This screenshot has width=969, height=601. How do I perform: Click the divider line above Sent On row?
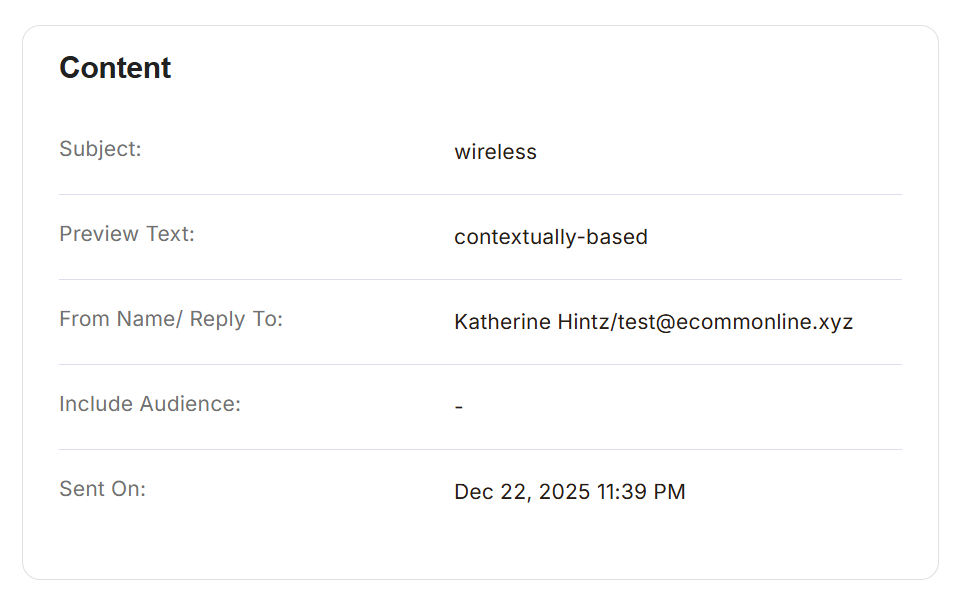[480, 450]
